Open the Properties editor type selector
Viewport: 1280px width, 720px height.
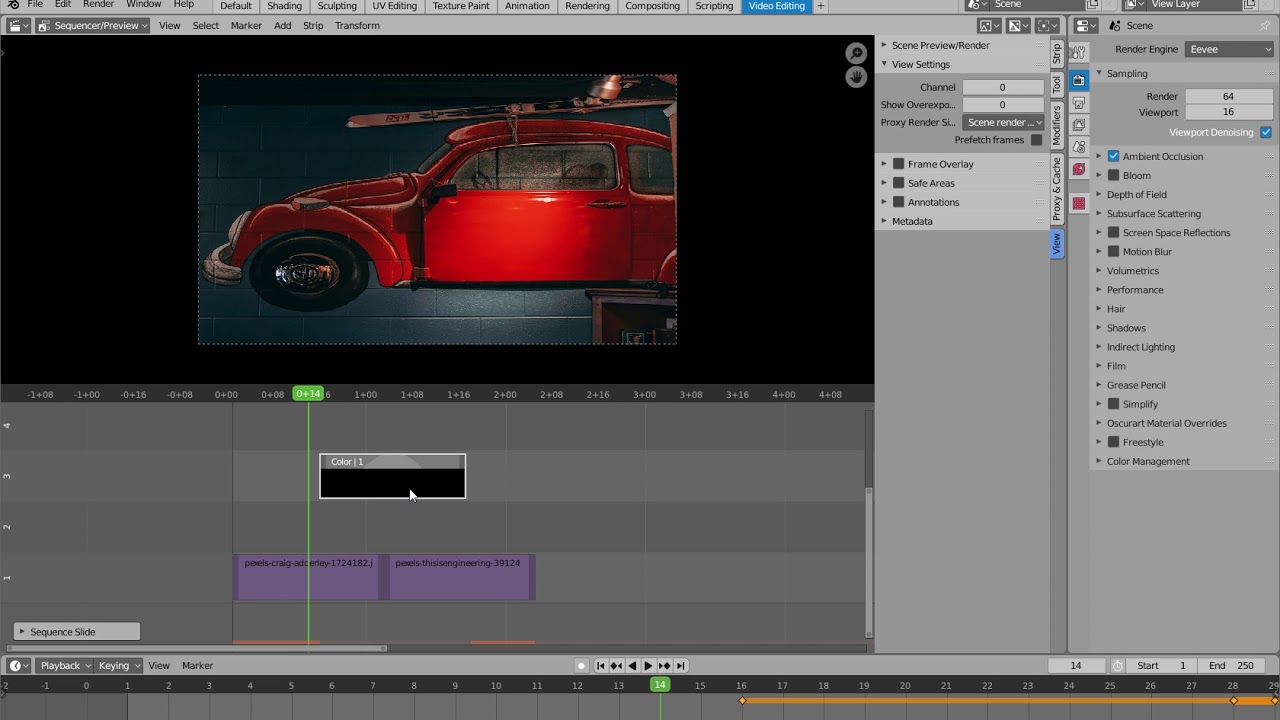click(x=1087, y=26)
